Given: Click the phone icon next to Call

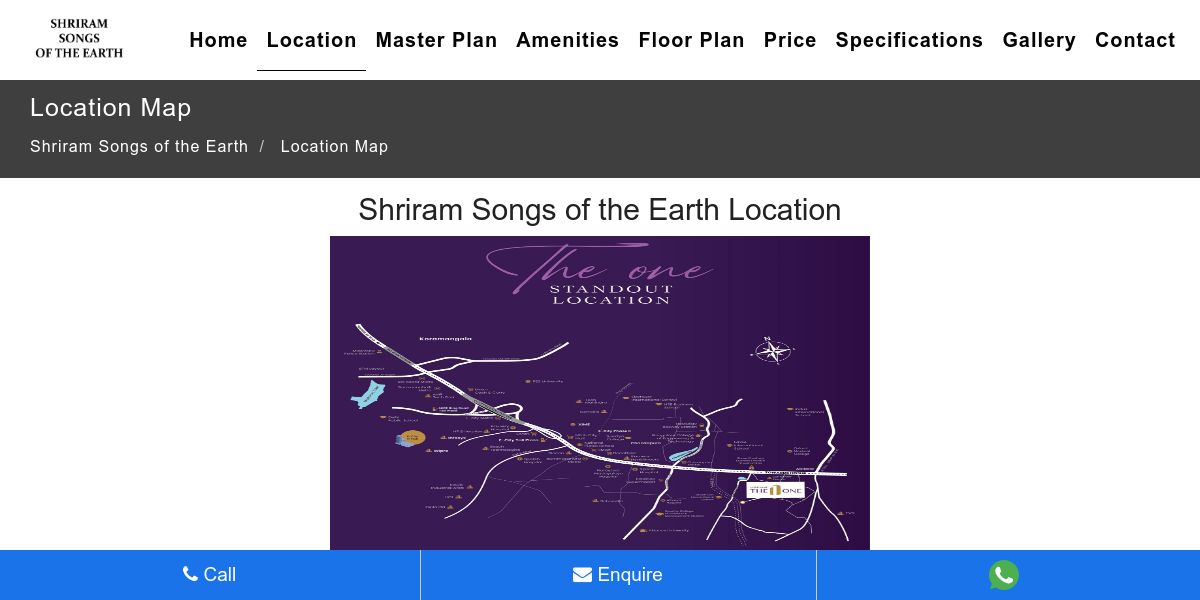Looking at the screenshot, I should coord(190,574).
